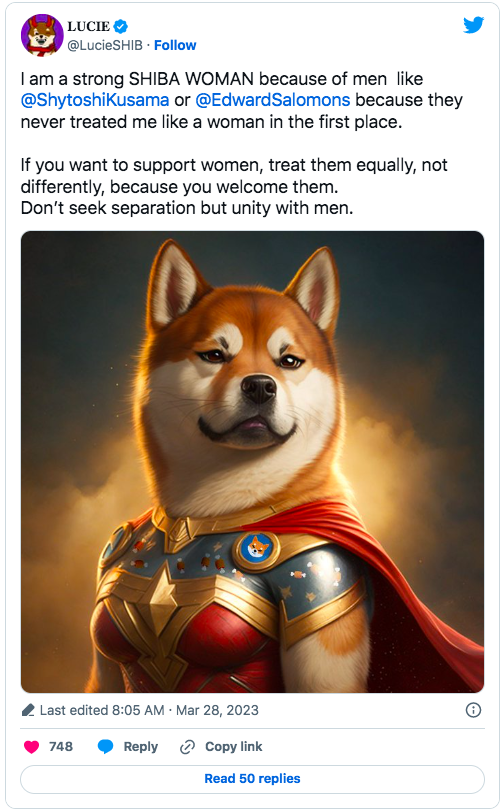Follow the LucieSHIB account

[175, 46]
